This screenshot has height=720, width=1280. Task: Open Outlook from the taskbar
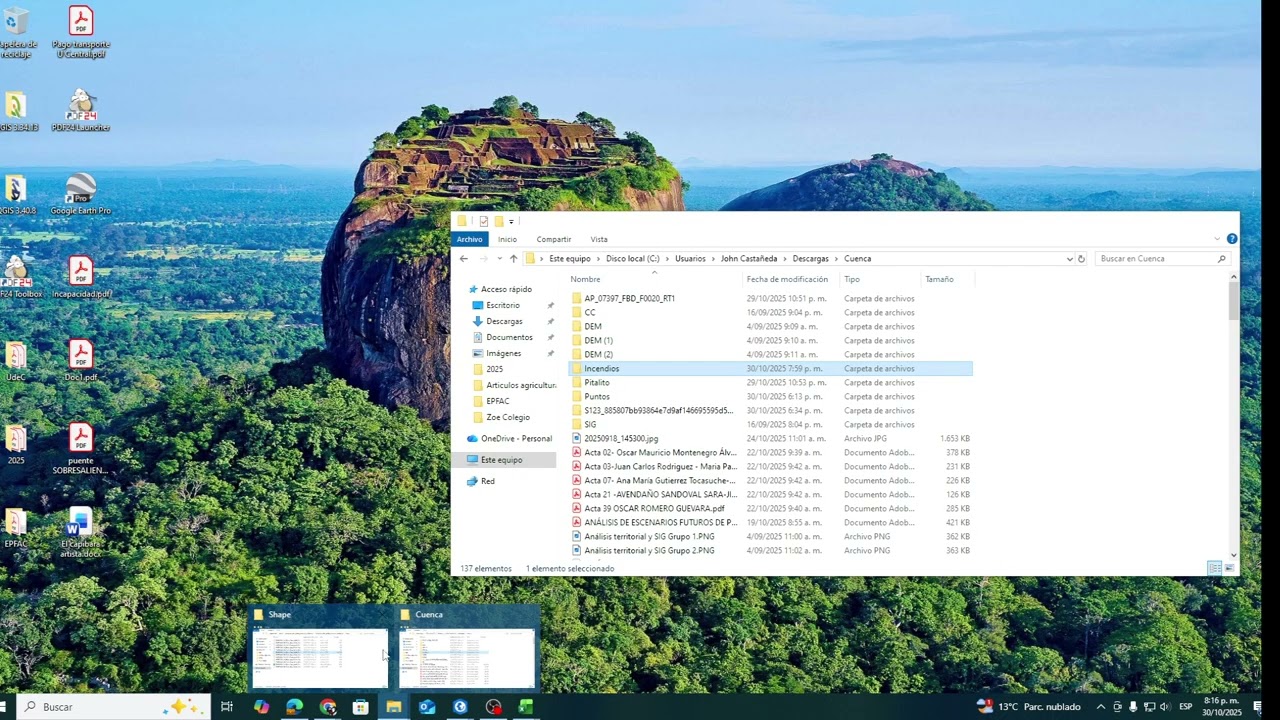tap(427, 706)
